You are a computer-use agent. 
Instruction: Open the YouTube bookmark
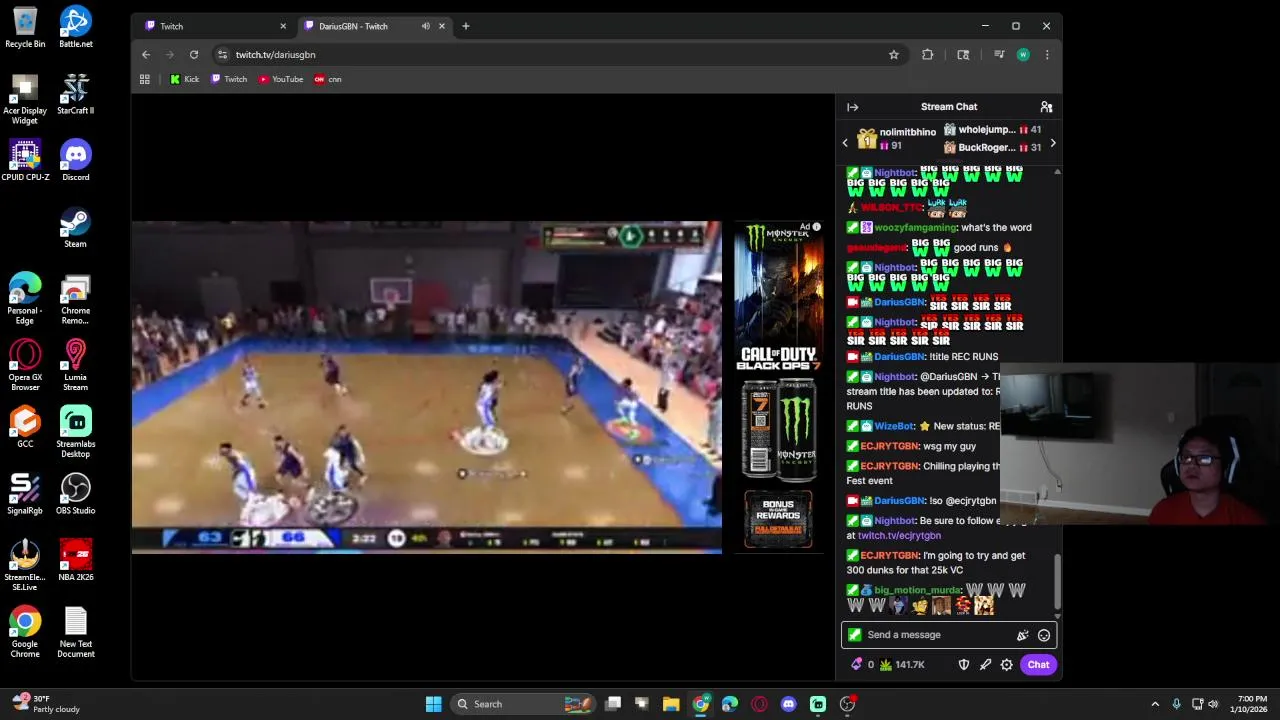point(281,79)
